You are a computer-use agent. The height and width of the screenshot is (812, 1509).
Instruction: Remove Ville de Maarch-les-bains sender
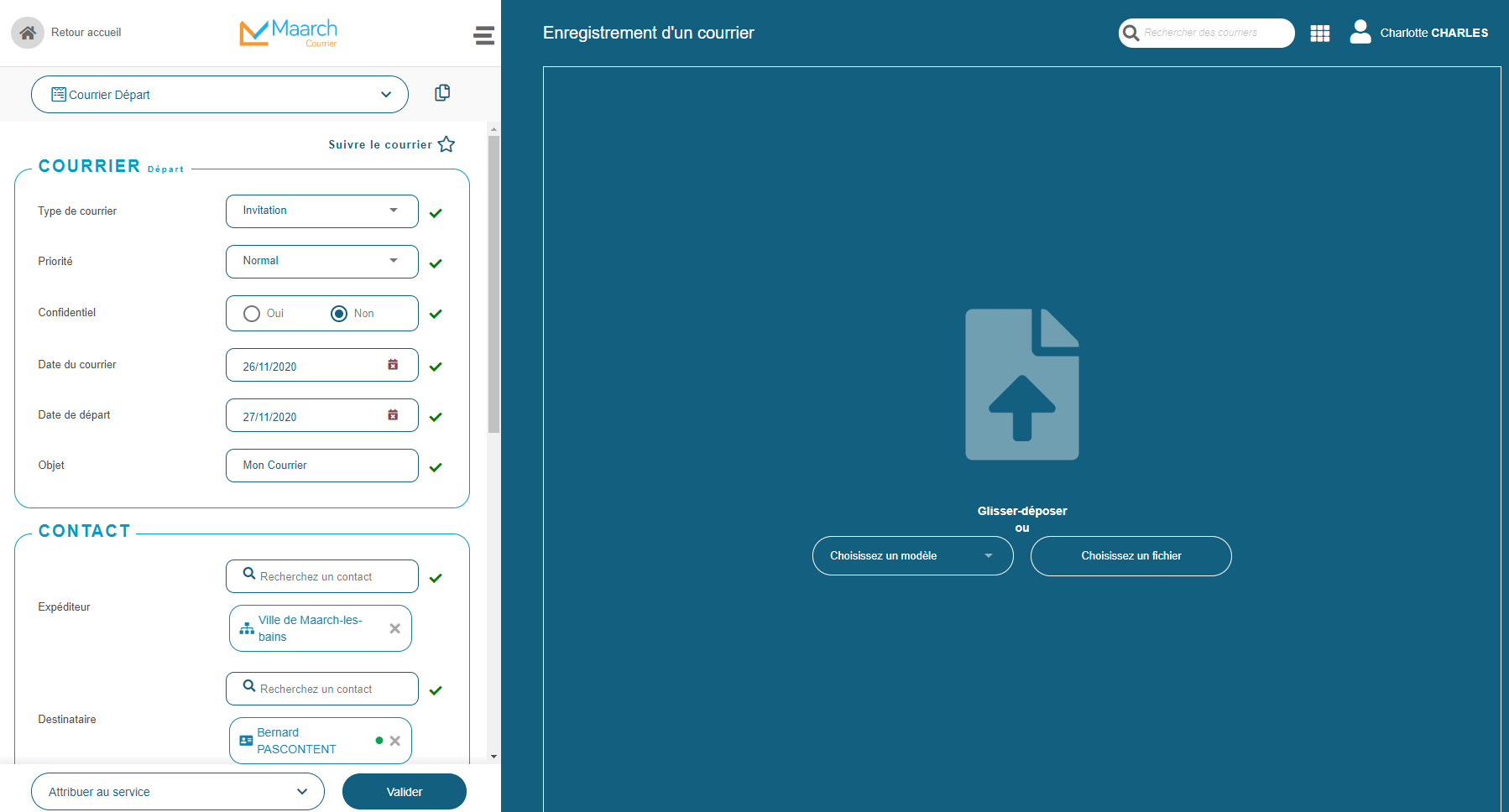click(395, 628)
